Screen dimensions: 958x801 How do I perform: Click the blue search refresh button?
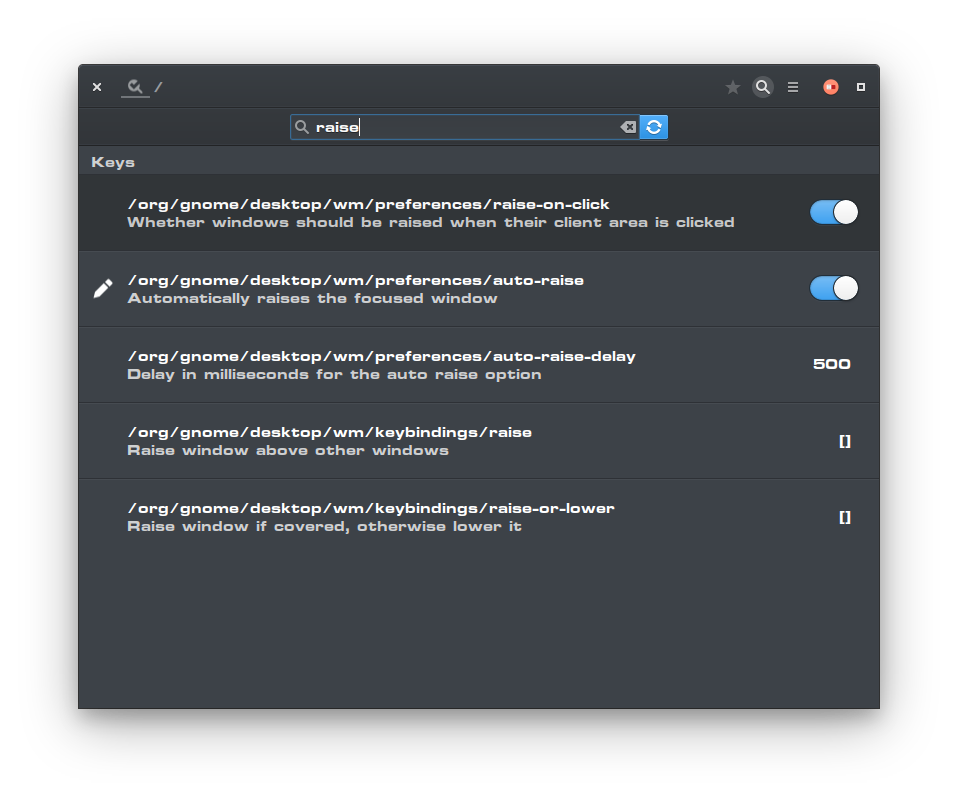coord(654,127)
